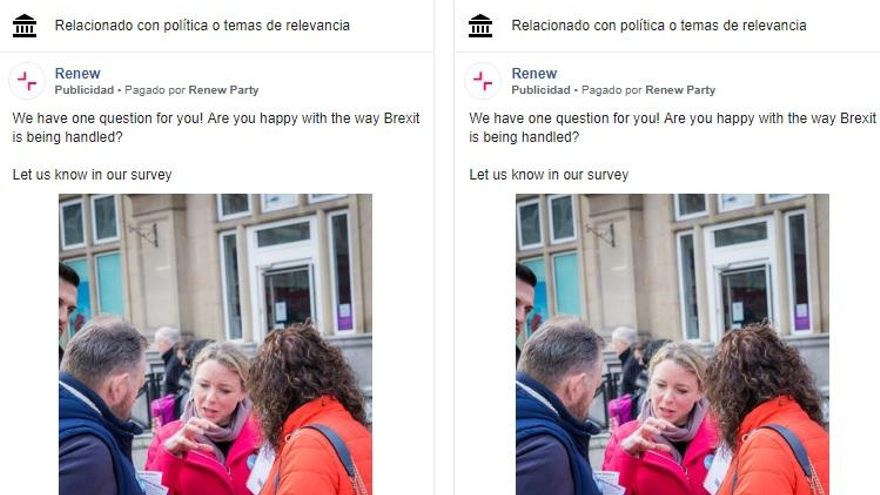Select 'Relacionado con política' label in left ad
Screen dimensions: 880x495
(202, 25)
